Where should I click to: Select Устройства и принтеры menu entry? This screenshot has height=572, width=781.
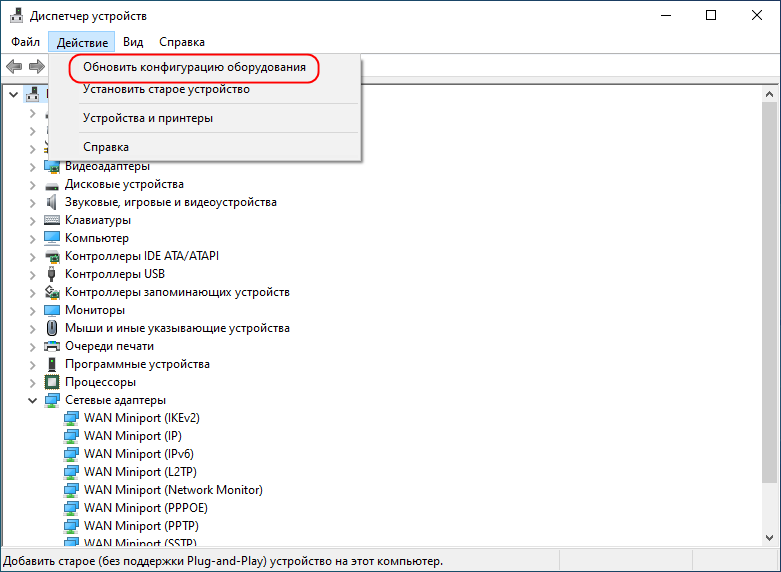click(148, 118)
